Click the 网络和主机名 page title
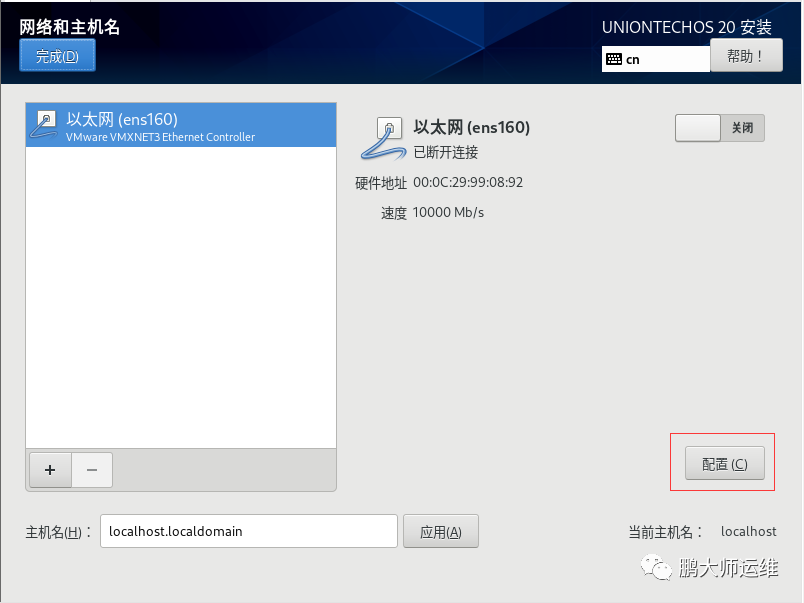The width and height of the screenshot is (804, 603). click(70, 27)
